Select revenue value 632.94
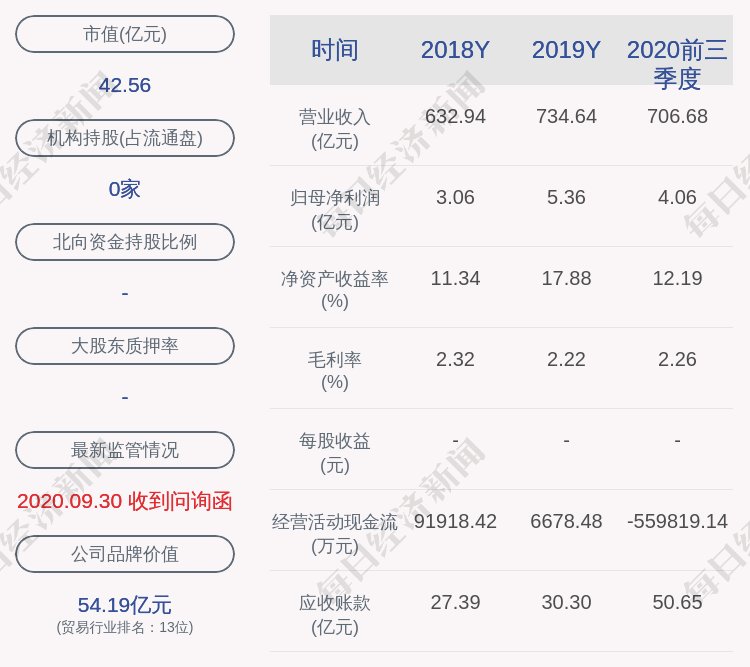 point(455,116)
